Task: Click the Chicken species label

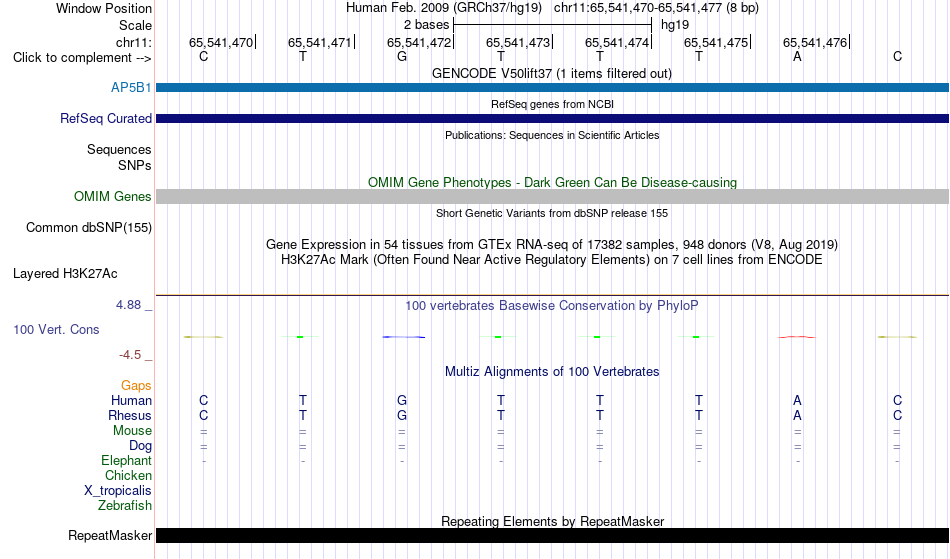Action: pos(128,475)
